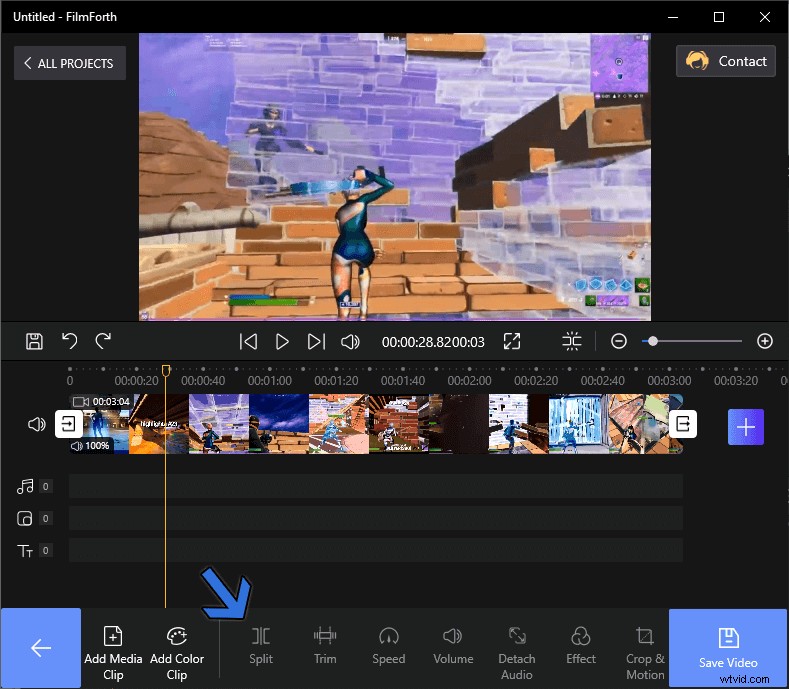
Task: Jump to next frame
Action: coord(316,341)
